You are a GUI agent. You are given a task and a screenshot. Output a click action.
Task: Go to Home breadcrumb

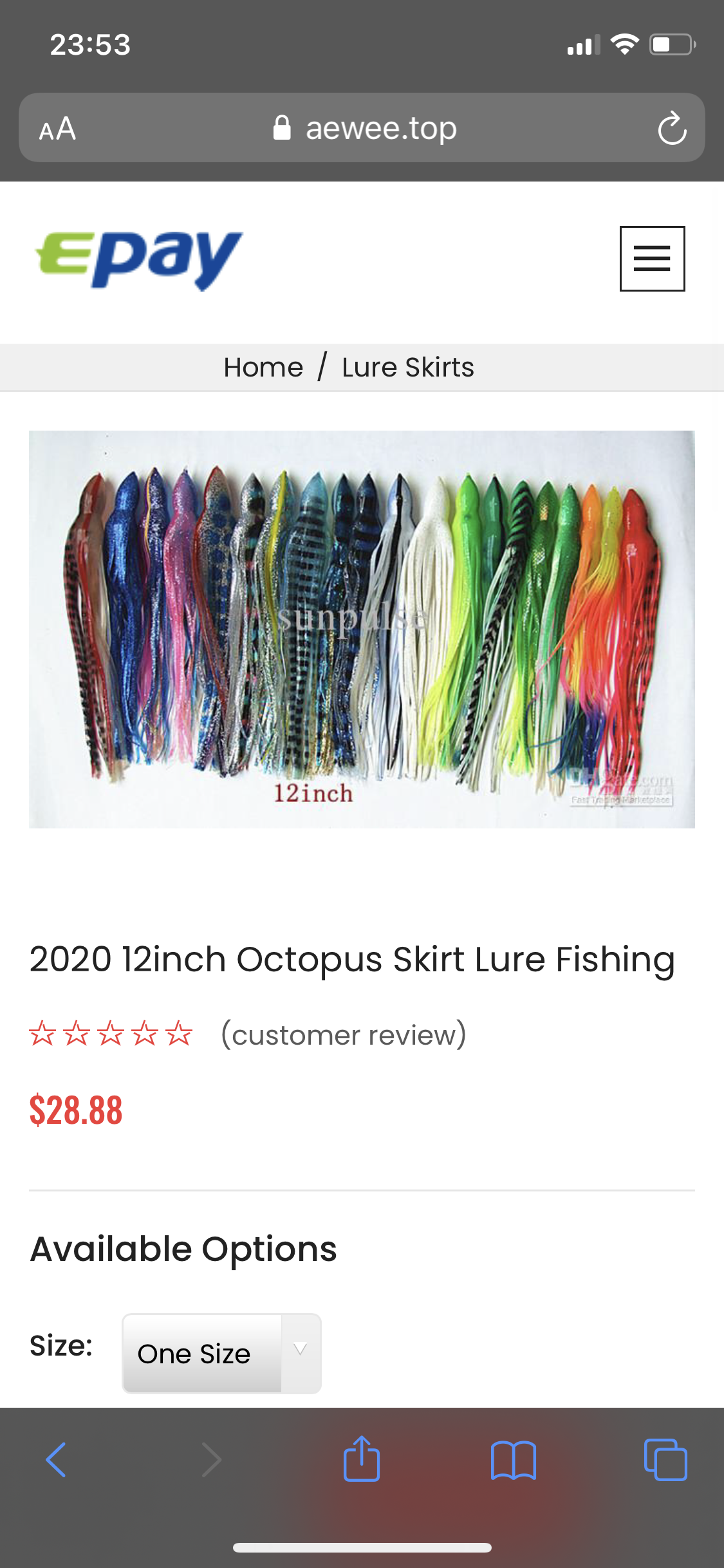coord(263,368)
